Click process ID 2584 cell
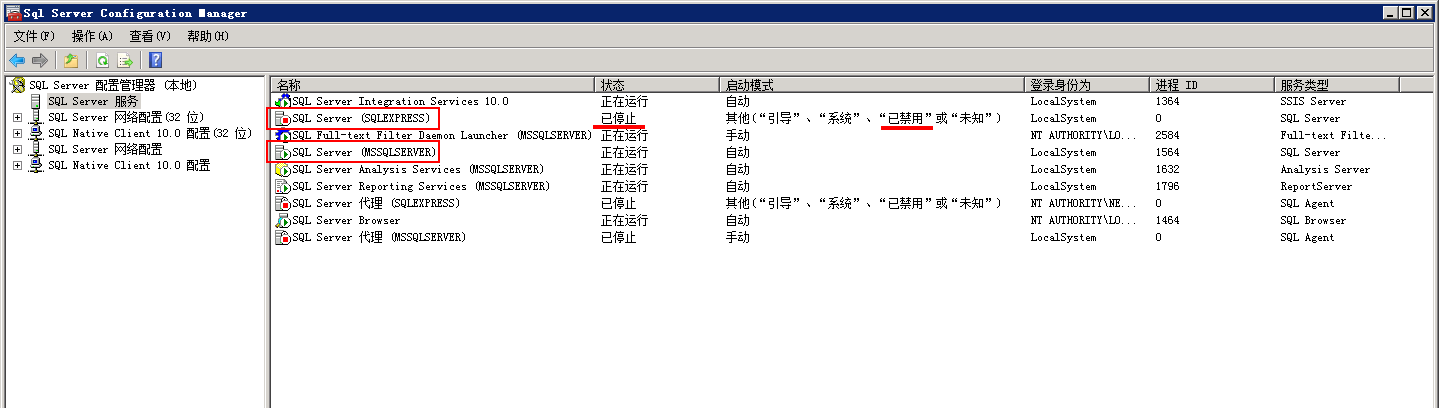This screenshot has height=408, width=1439. [x=1167, y=135]
